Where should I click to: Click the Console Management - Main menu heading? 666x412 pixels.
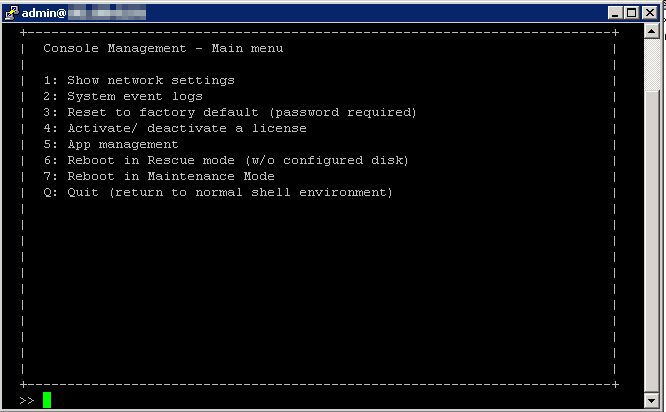pos(163,48)
